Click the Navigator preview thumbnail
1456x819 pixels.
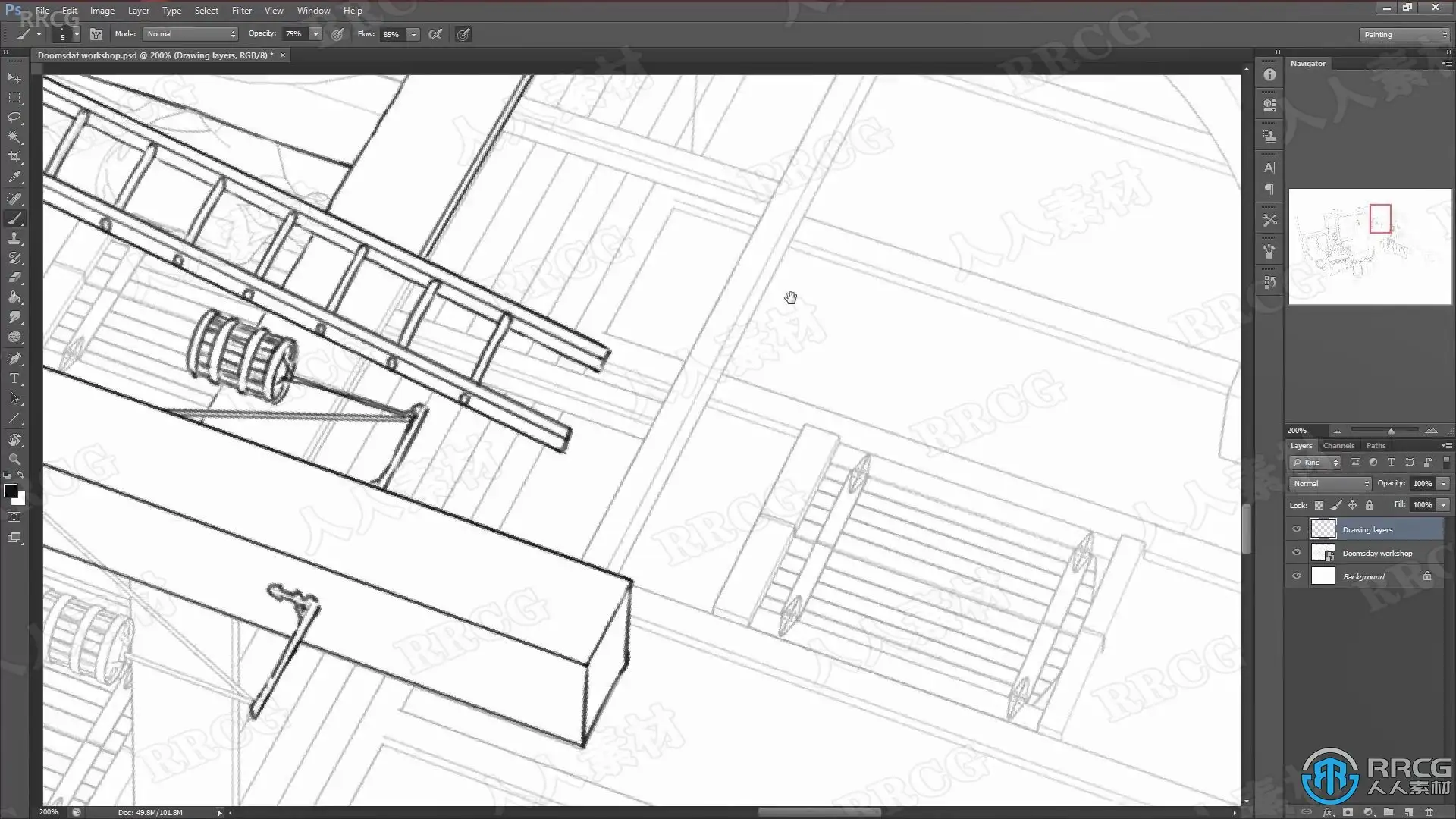coord(1370,246)
